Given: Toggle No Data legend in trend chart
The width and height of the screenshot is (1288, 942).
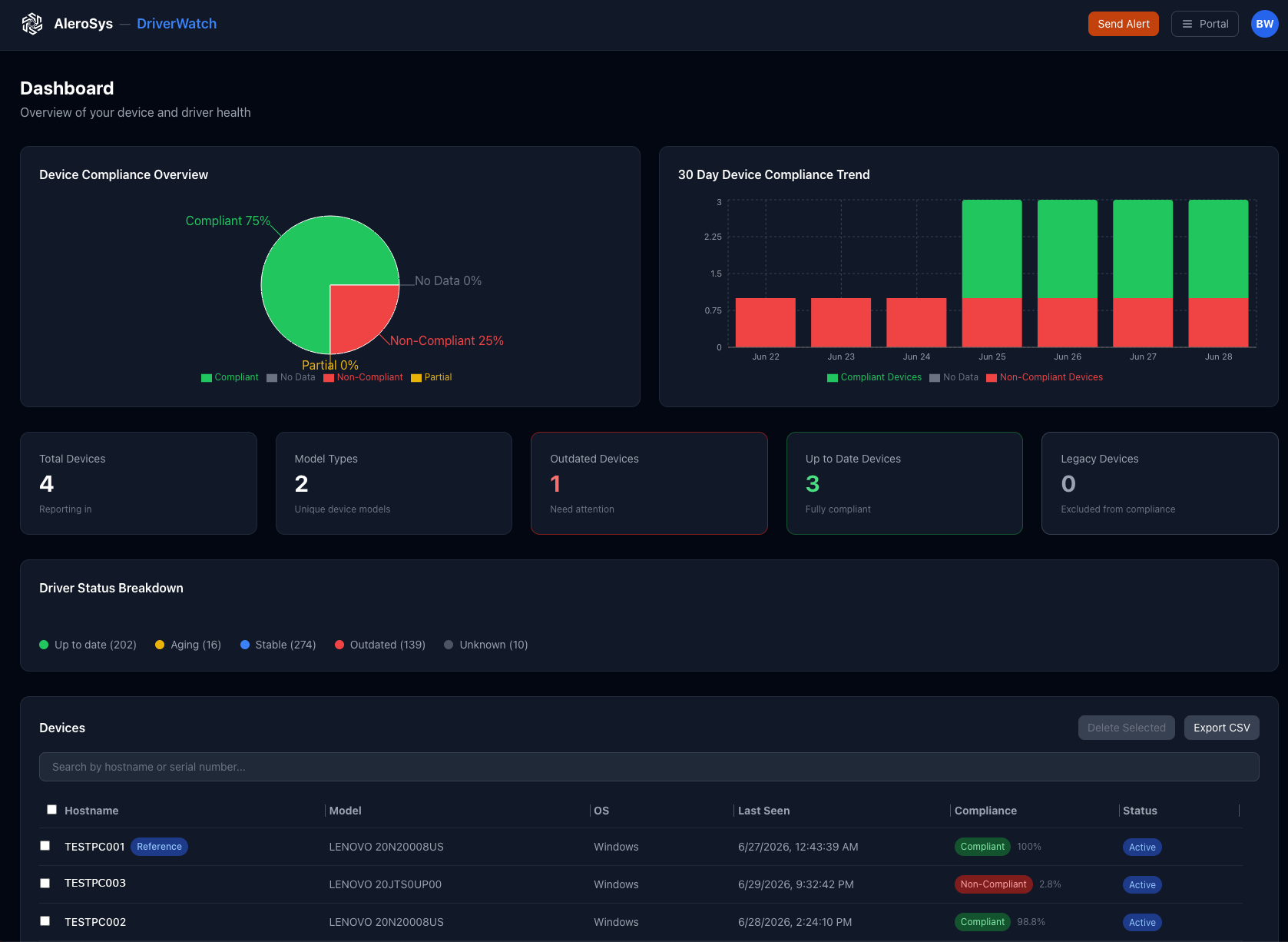Looking at the screenshot, I should [x=953, y=377].
